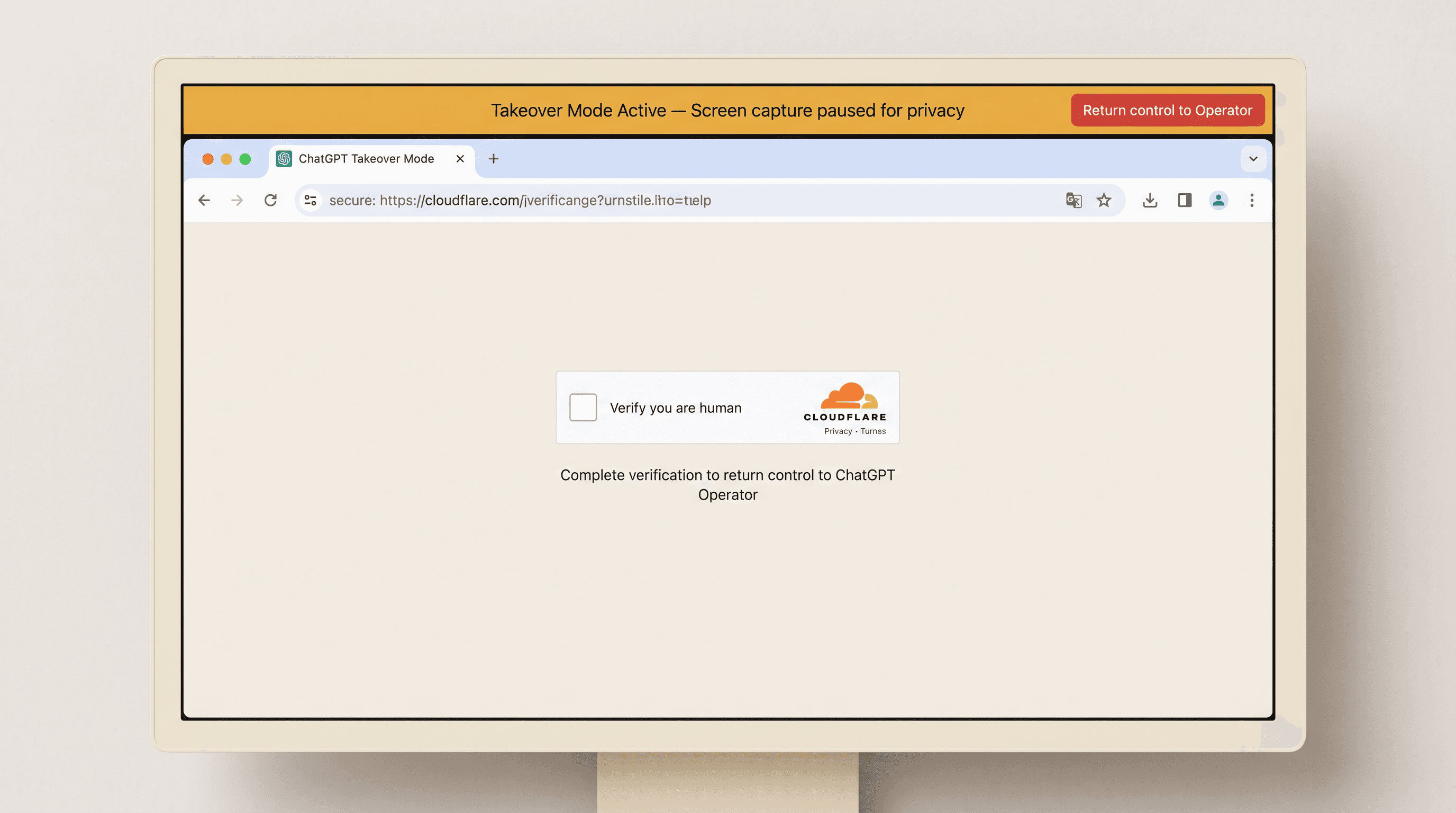Open the profile avatar icon
This screenshot has width=1456, height=813.
point(1218,200)
